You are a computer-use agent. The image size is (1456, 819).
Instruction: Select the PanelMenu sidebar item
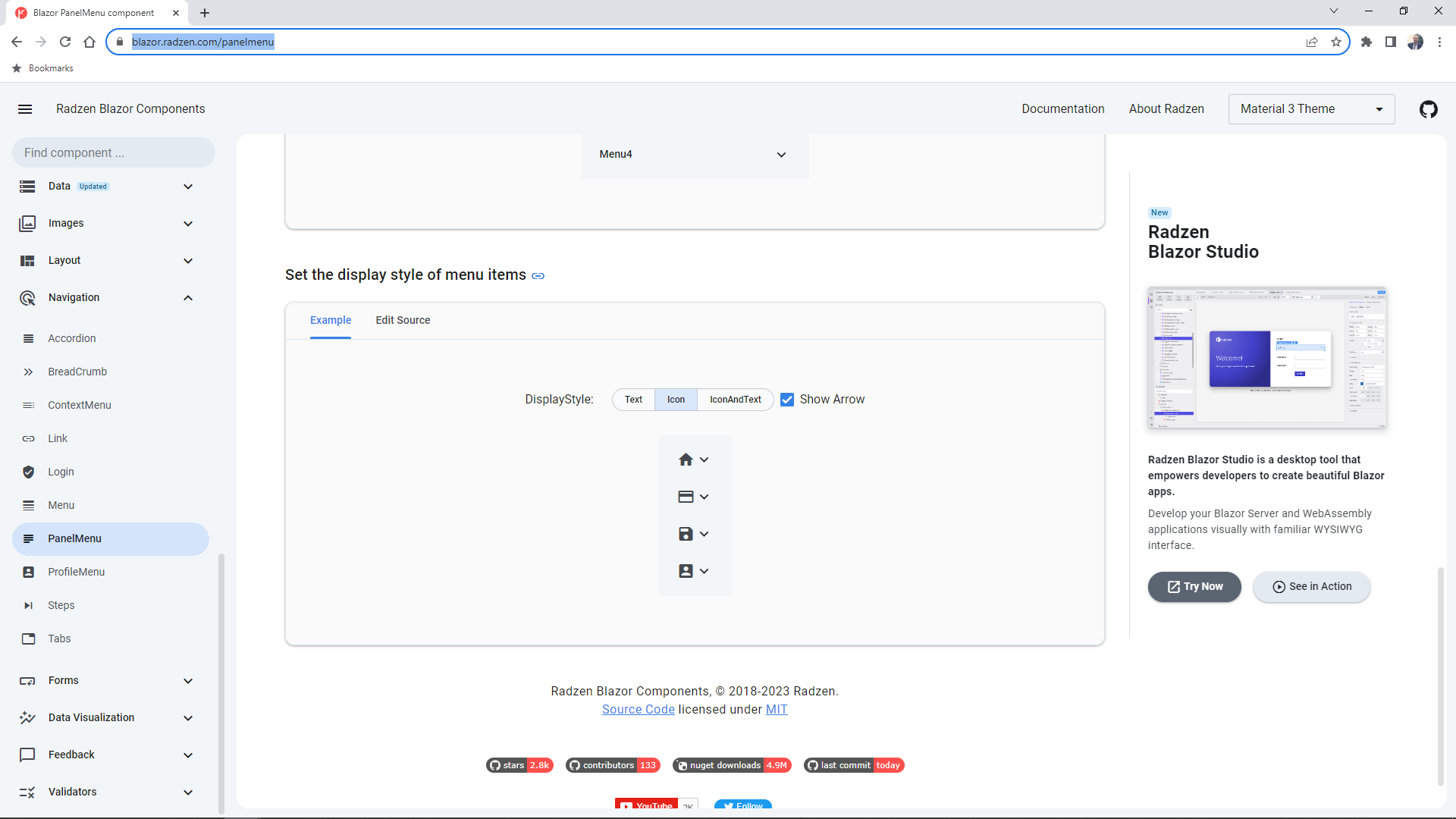74,538
